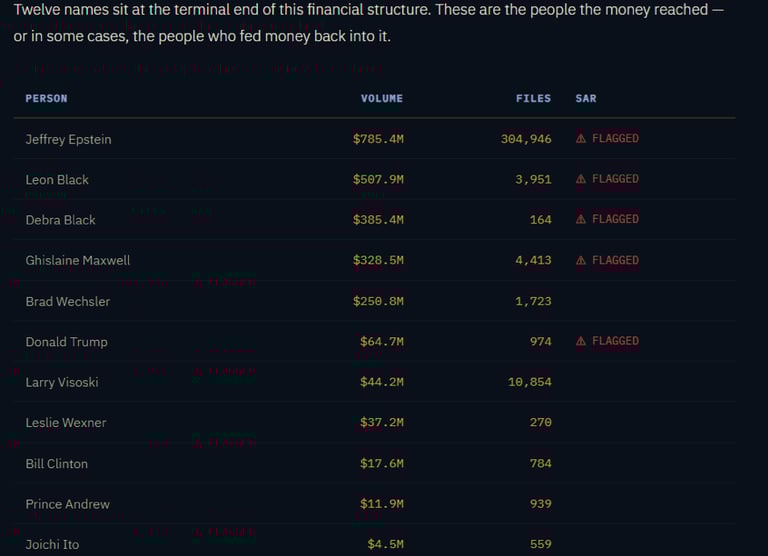Screen dimensions: 768x556
Task: Click on the Joichi Ito name
Action: tap(52, 545)
